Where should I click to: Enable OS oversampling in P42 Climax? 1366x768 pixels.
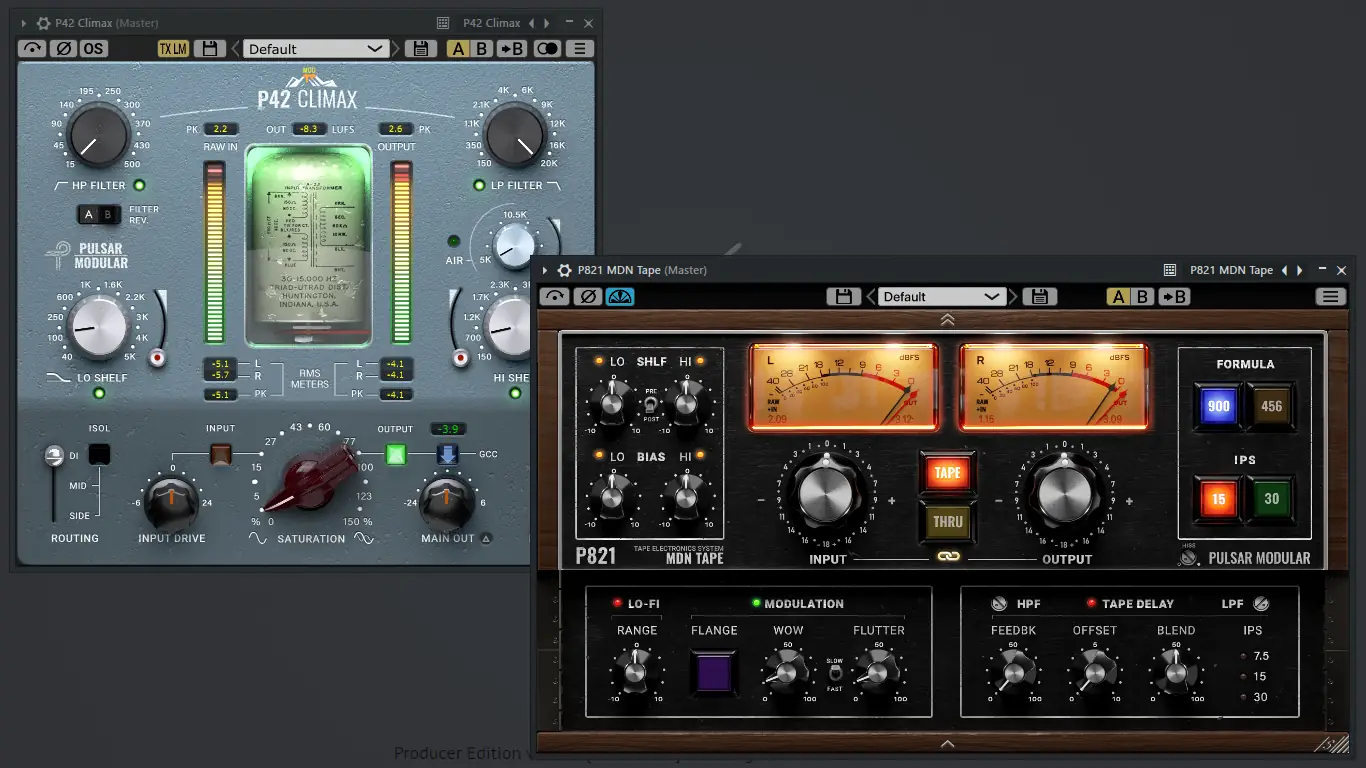coord(93,48)
